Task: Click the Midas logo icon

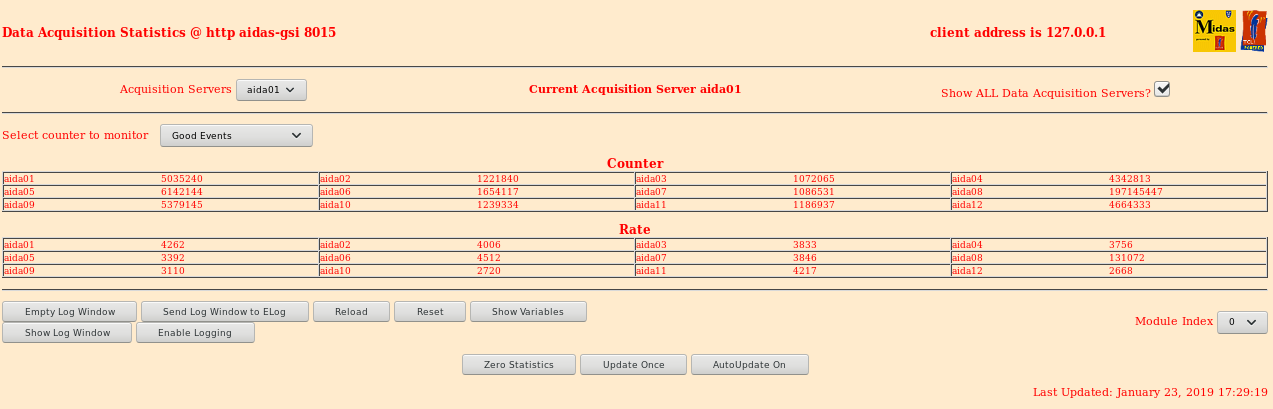Action: pyautogui.click(x=1214, y=31)
